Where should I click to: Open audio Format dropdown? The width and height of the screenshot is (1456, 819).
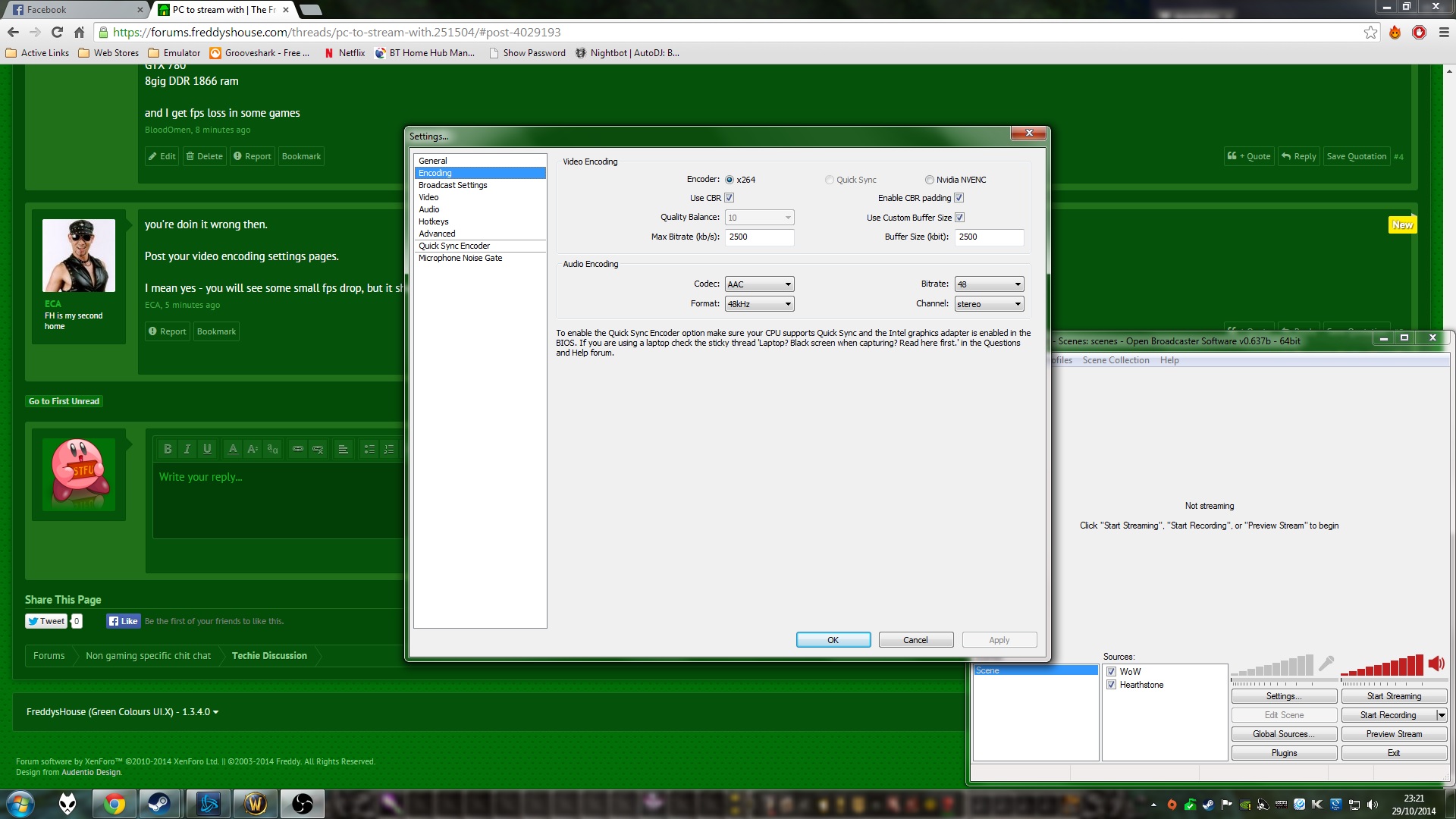[x=760, y=304]
